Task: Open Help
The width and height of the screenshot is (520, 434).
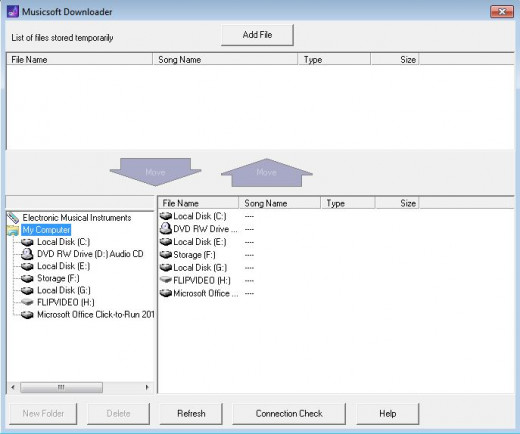Action: tap(388, 414)
